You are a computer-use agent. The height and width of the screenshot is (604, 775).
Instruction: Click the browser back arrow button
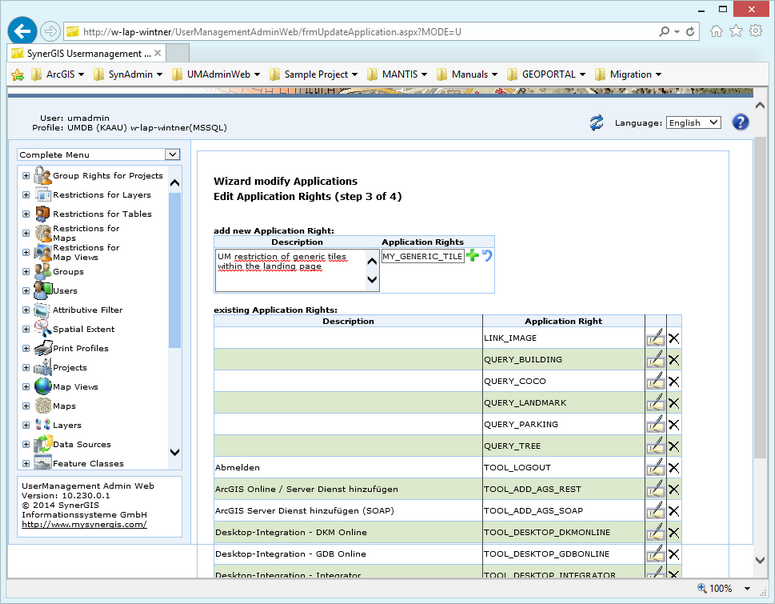coord(22,32)
